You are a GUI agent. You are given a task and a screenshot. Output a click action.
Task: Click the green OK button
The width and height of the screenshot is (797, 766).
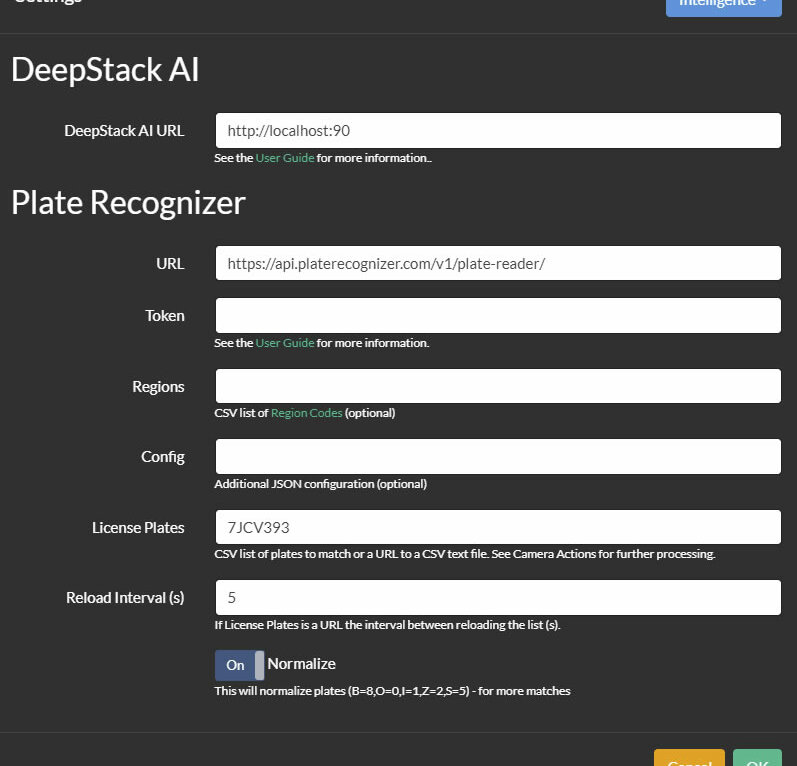pyautogui.click(x=757, y=758)
